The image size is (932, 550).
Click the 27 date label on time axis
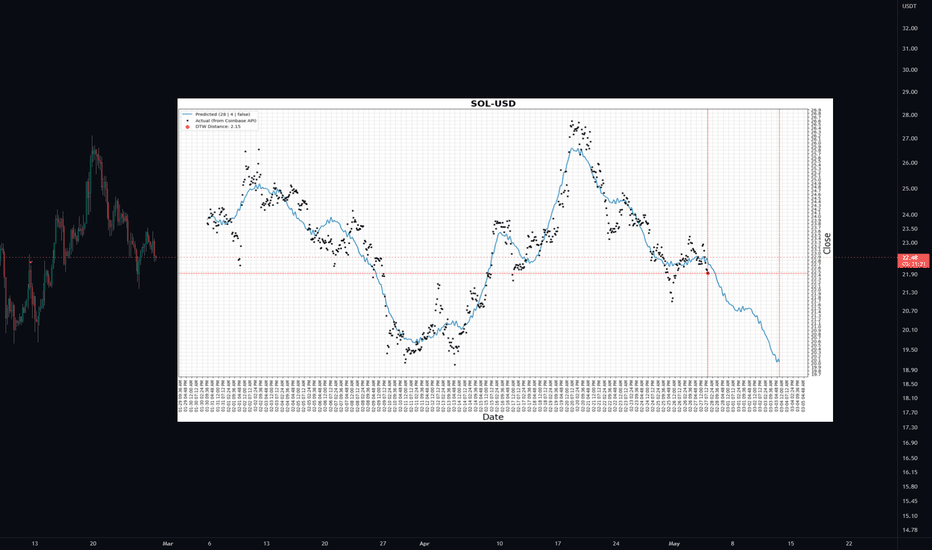tap(383, 543)
